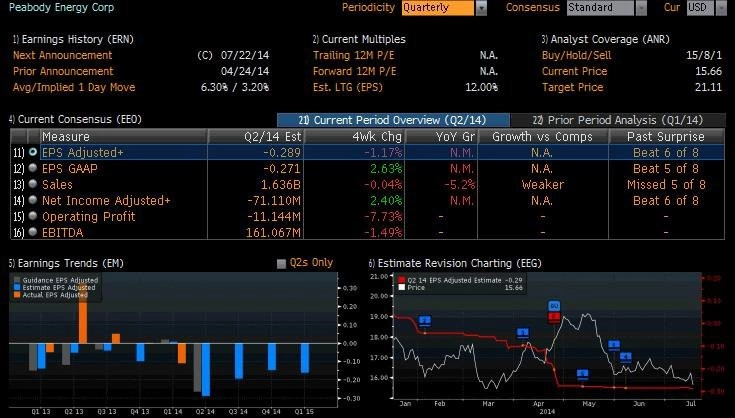Click the Sales measure name
Image resolution: width=735 pixels, height=418 pixels.
coord(57,184)
